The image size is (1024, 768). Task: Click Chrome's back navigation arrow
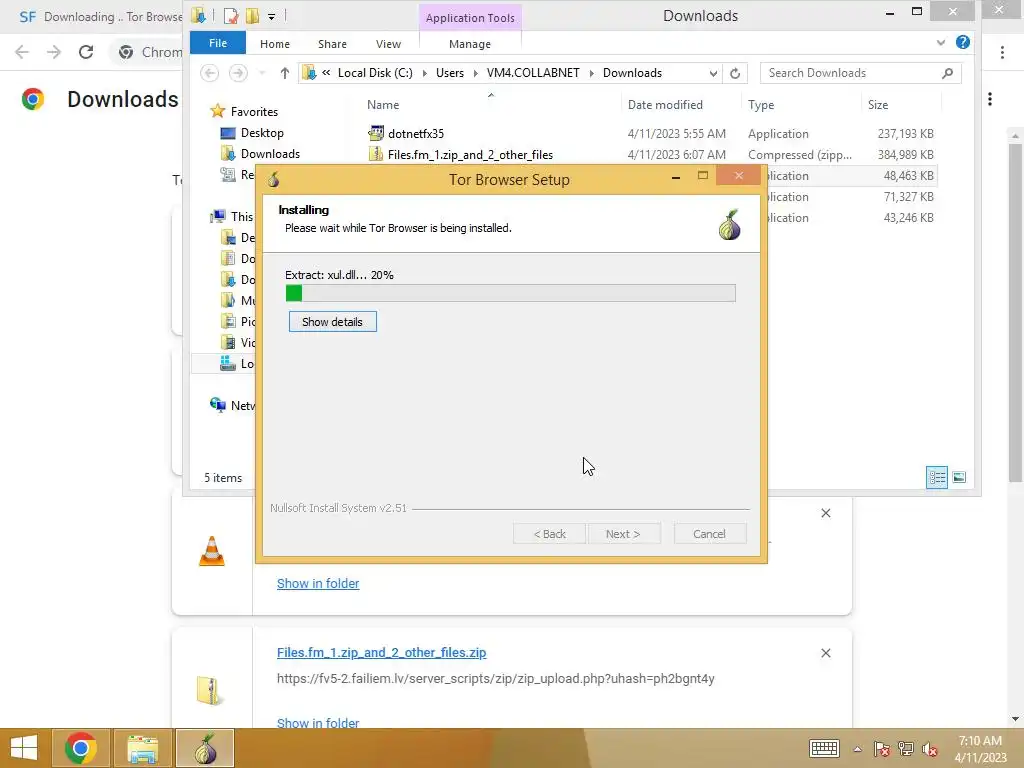[22, 52]
